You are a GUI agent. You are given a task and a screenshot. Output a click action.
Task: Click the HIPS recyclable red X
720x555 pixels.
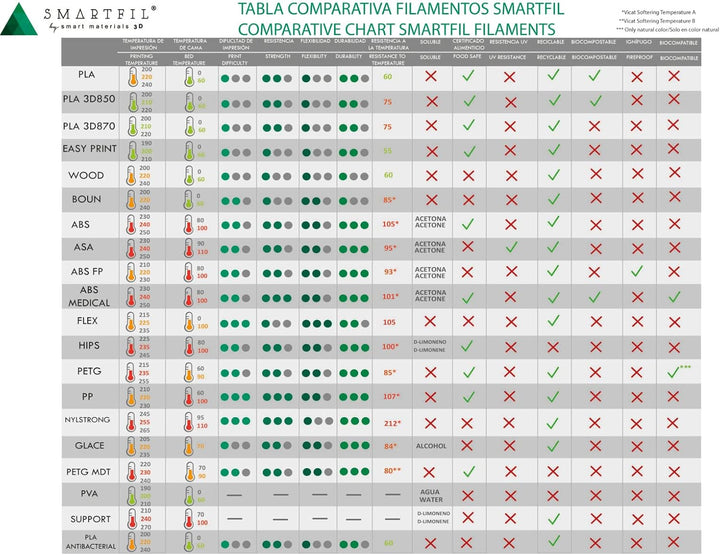coord(553,347)
